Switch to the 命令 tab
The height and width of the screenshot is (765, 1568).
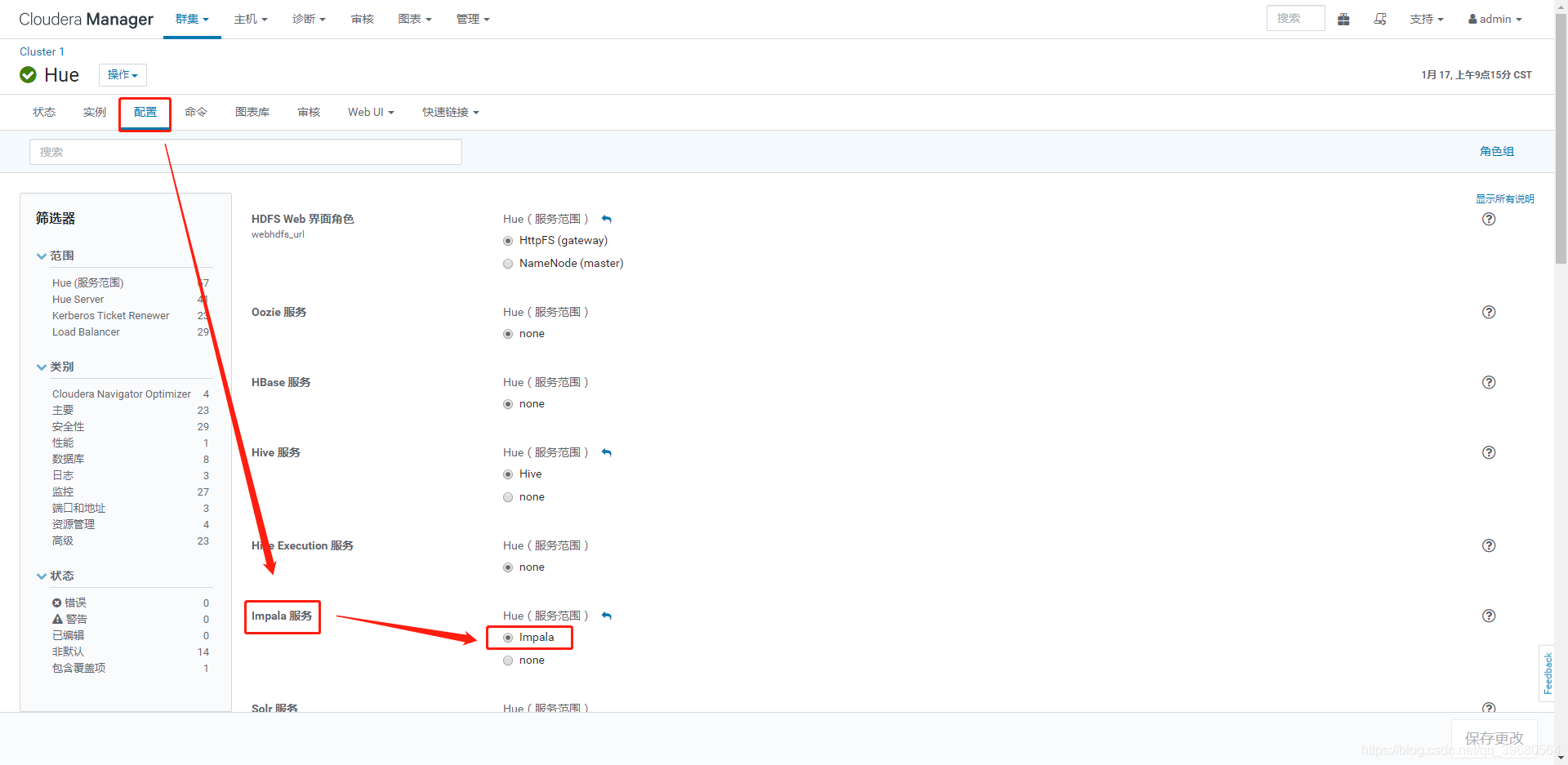(196, 112)
